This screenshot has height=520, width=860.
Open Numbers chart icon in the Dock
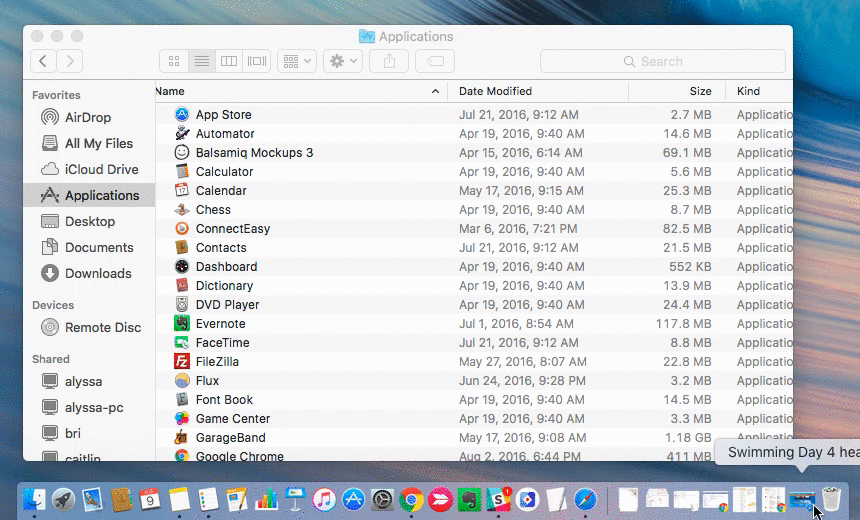pos(266,499)
